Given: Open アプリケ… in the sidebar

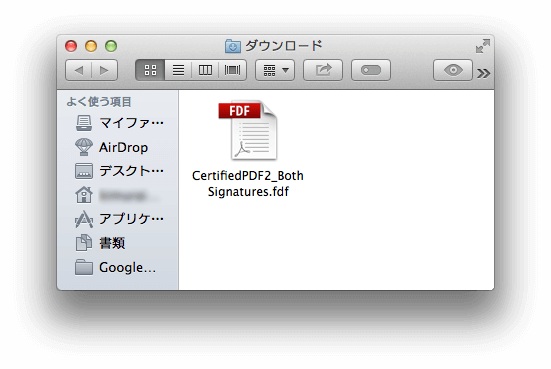Looking at the screenshot, I should [x=119, y=219].
